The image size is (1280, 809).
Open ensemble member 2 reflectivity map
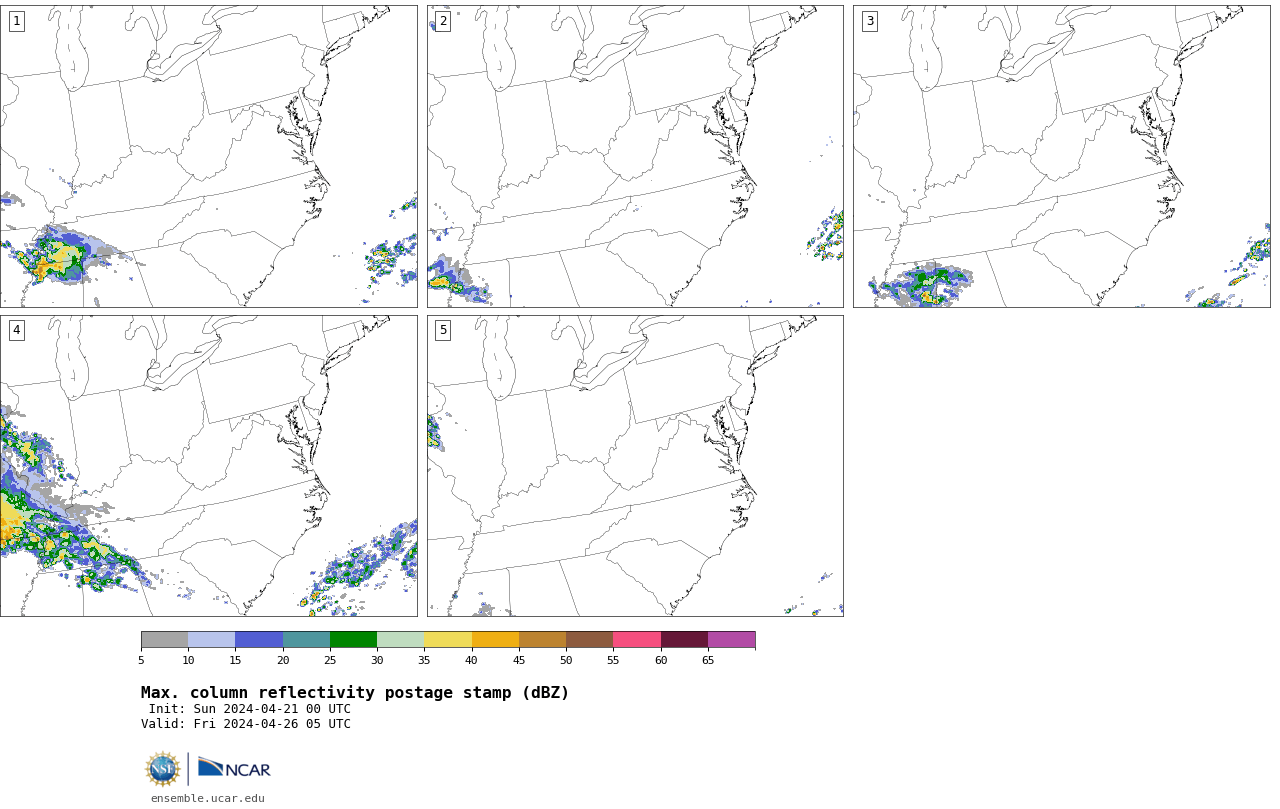click(x=635, y=156)
